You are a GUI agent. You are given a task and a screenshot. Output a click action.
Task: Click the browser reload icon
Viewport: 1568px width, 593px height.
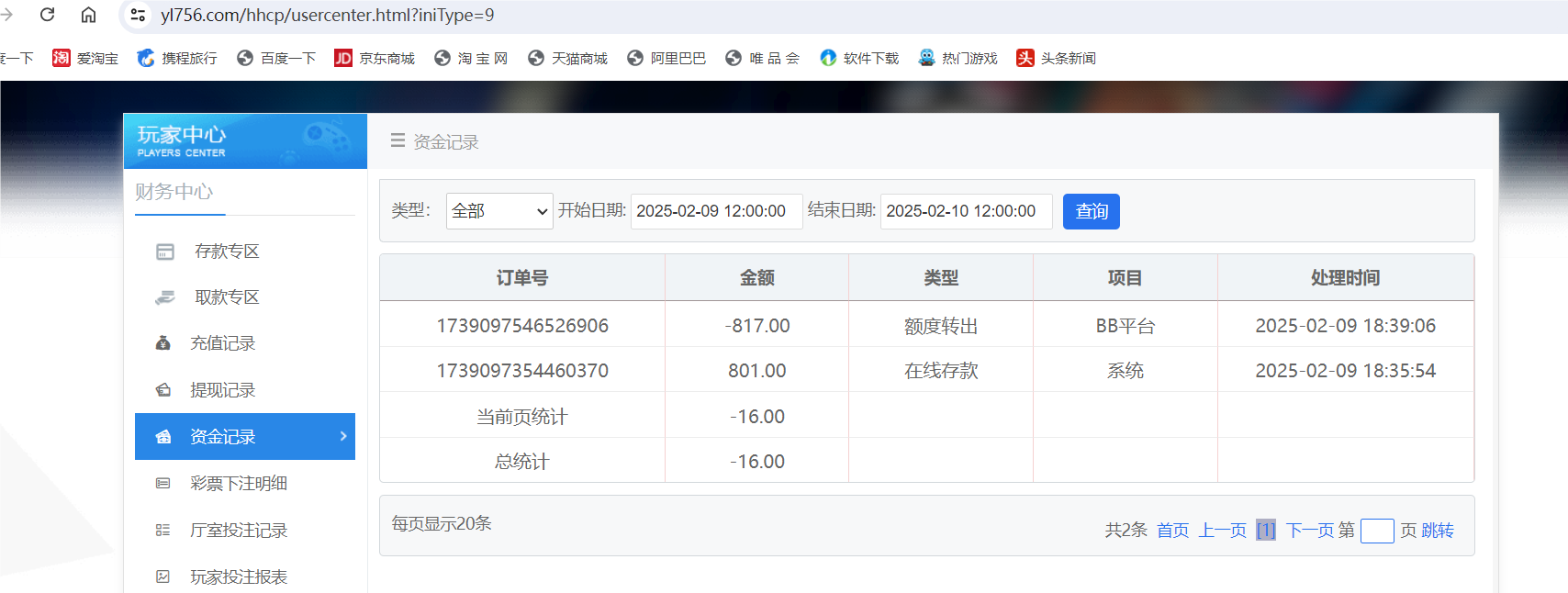pyautogui.click(x=48, y=15)
